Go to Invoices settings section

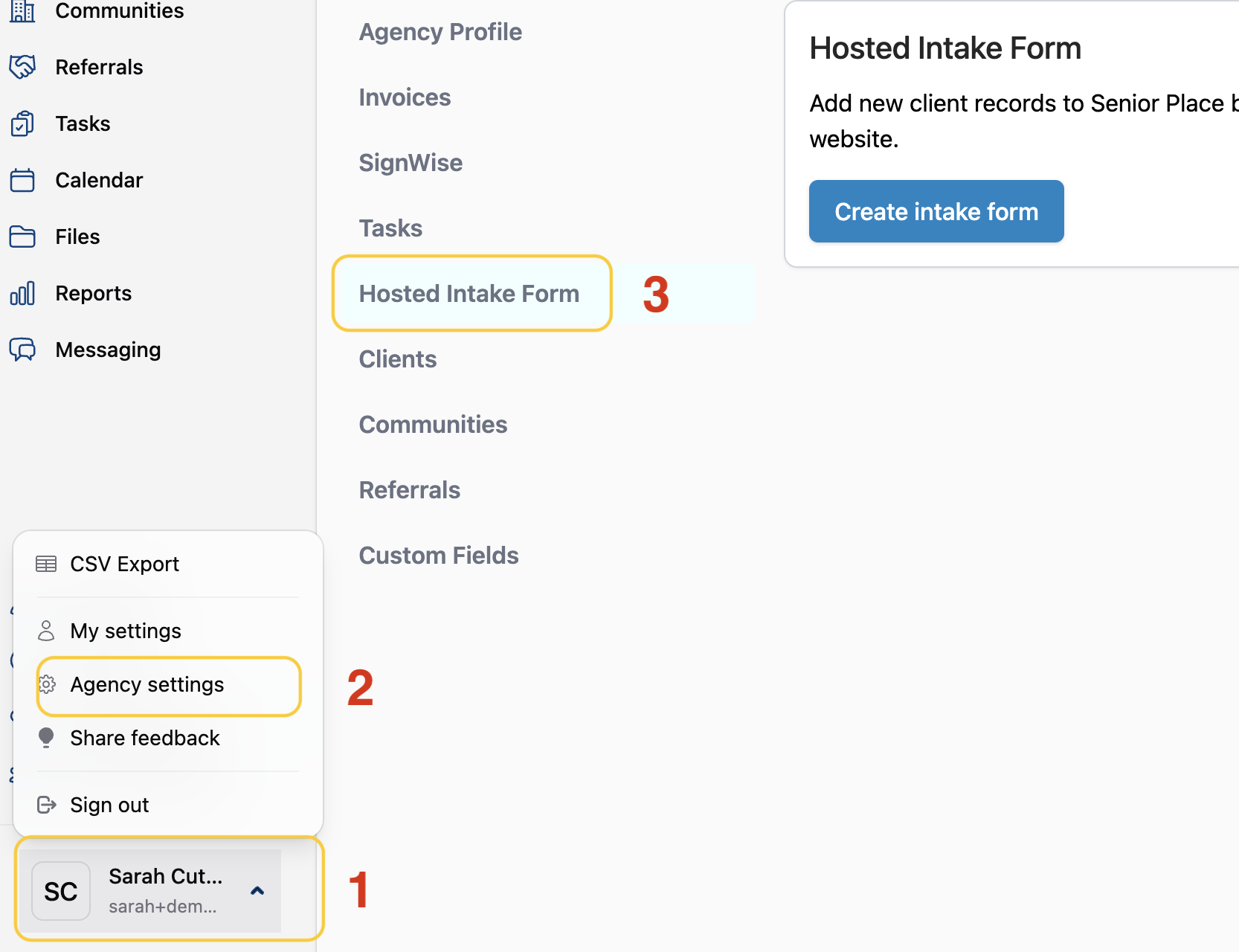coord(405,97)
